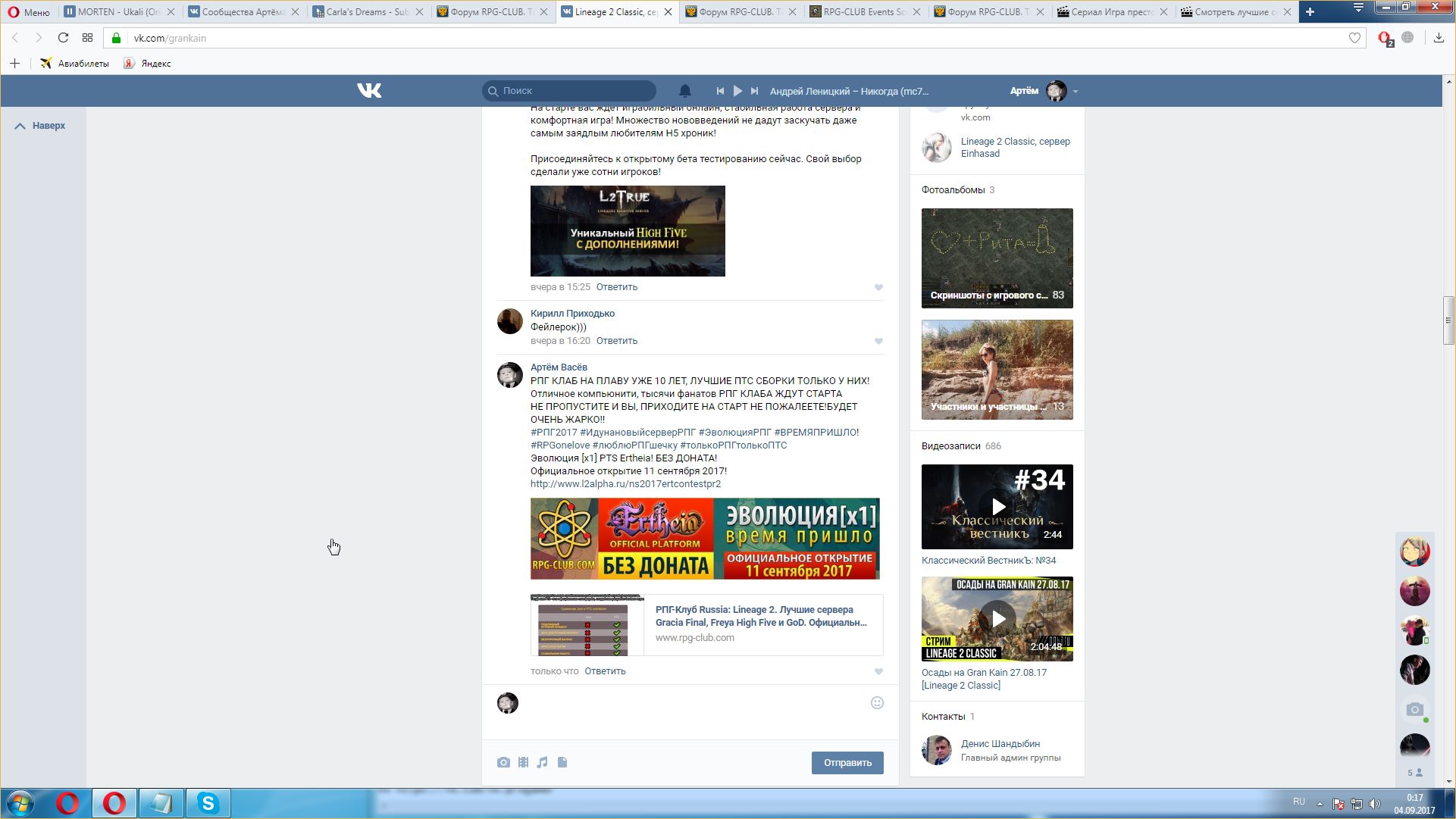Like Кирилл Приходько's comment
Viewport: 1456px width, 819px height.
tap(878, 341)
